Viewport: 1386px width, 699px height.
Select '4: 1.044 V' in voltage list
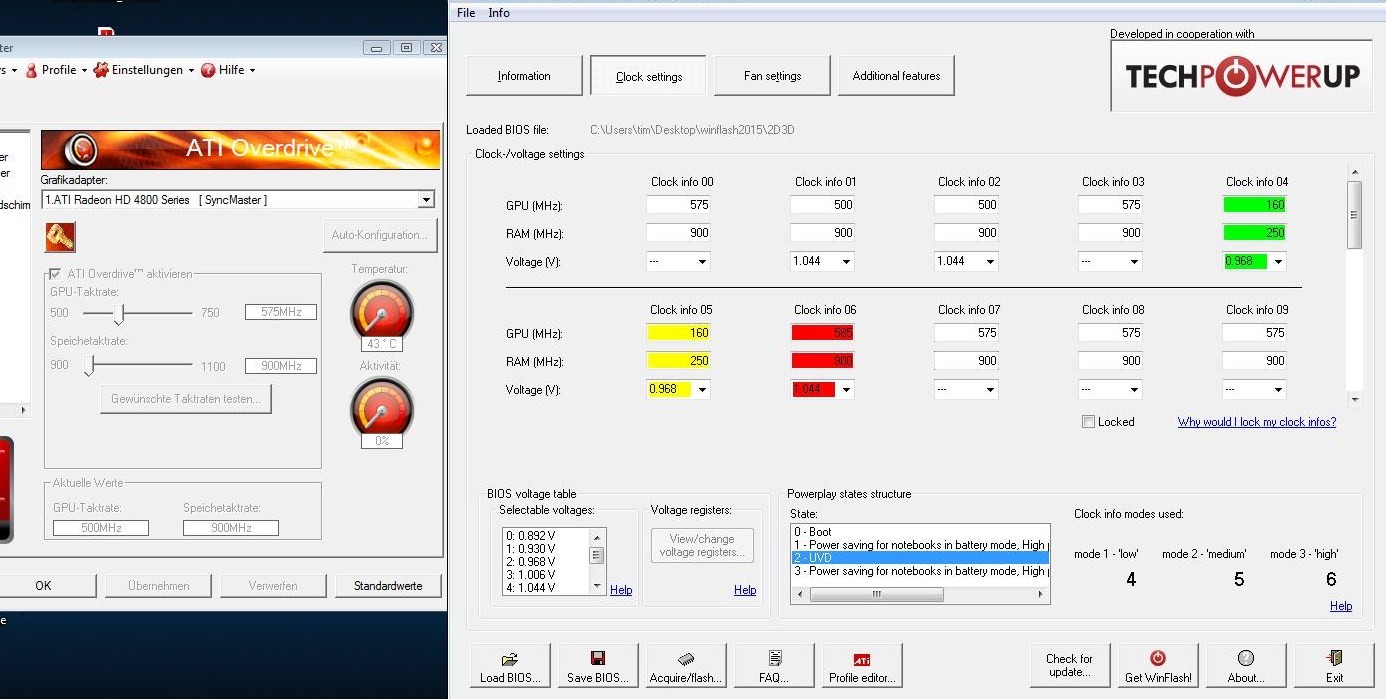[546, 588]
